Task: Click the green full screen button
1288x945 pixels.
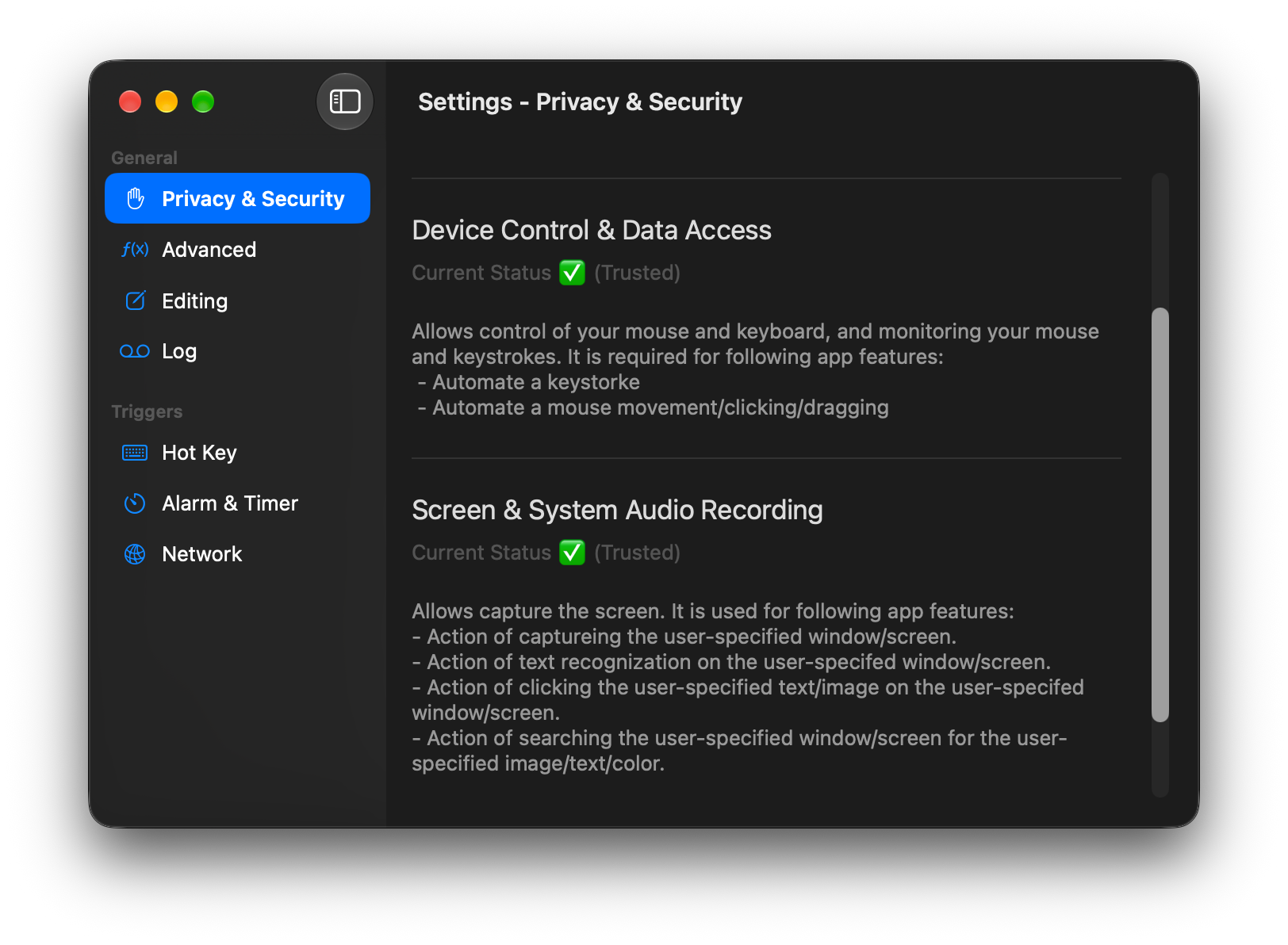Action: (x=203, y=101)
